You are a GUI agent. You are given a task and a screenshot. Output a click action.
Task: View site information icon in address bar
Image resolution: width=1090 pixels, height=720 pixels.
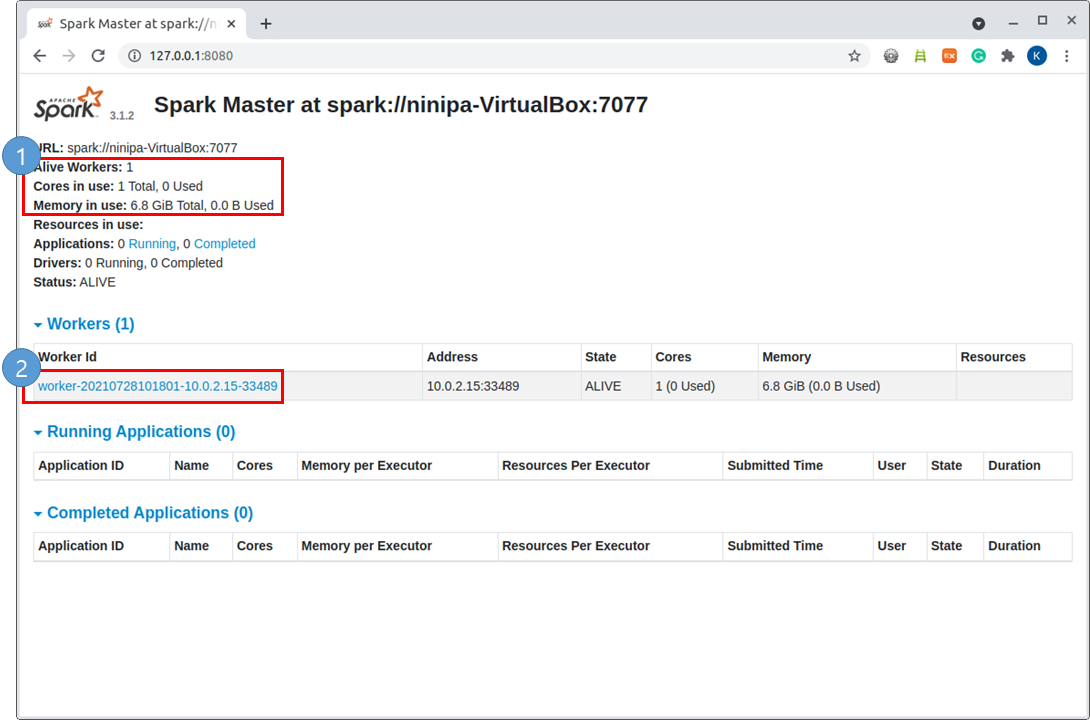[134, 56]
